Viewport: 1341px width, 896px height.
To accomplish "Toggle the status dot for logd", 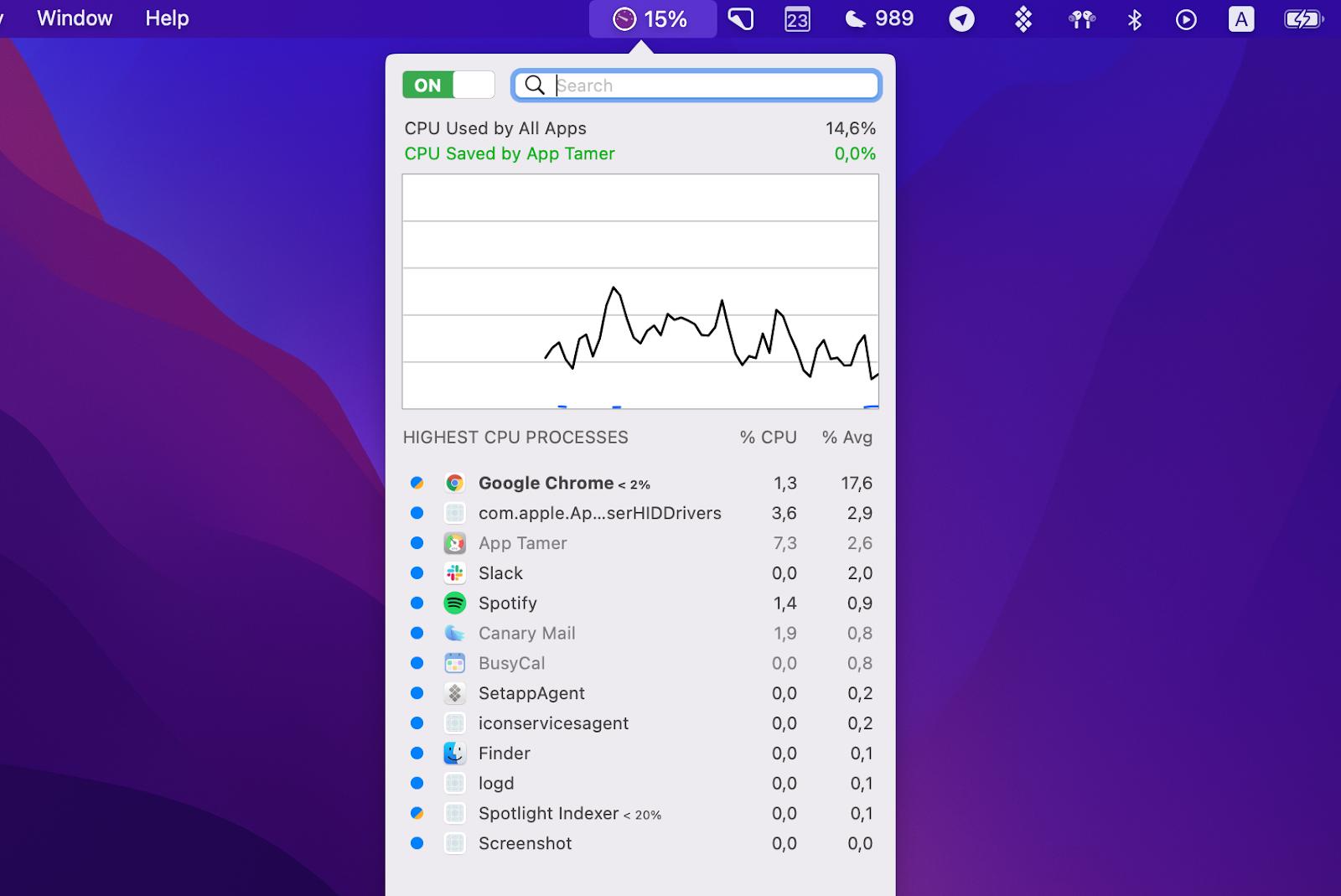I will coord(417,783).
